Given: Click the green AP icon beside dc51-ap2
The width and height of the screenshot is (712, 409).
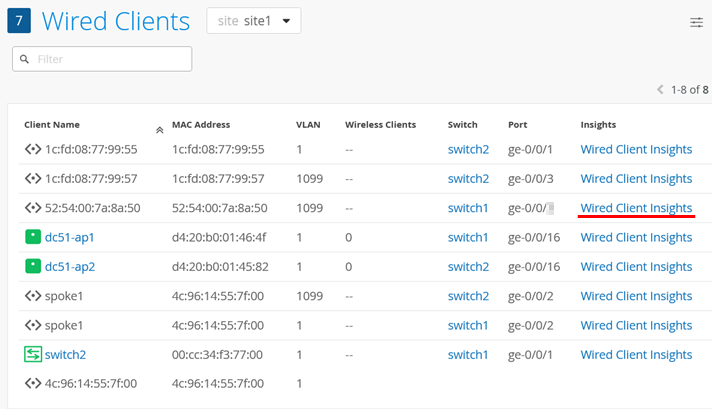Looking at the screenshot, I should point(32,267).
